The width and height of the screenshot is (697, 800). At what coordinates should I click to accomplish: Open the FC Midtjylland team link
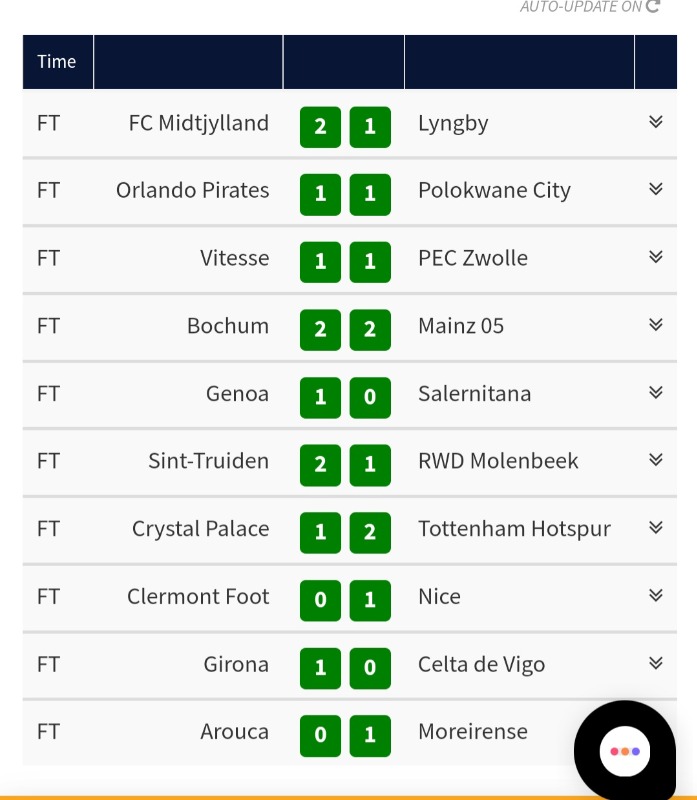point(199,123)
